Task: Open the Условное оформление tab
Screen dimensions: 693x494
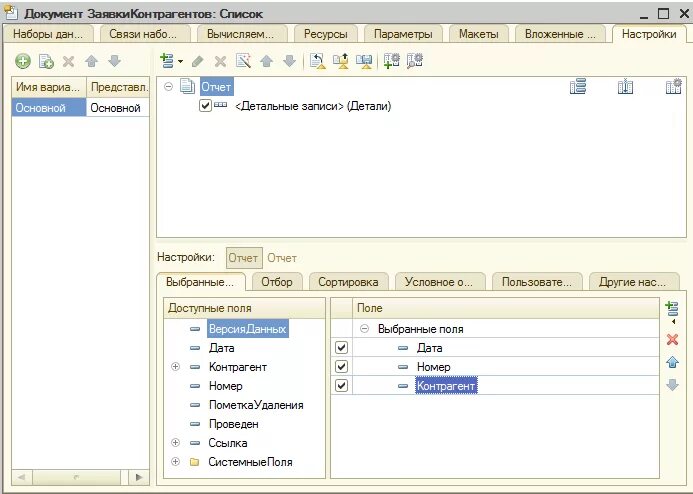Action: point(439,282)
